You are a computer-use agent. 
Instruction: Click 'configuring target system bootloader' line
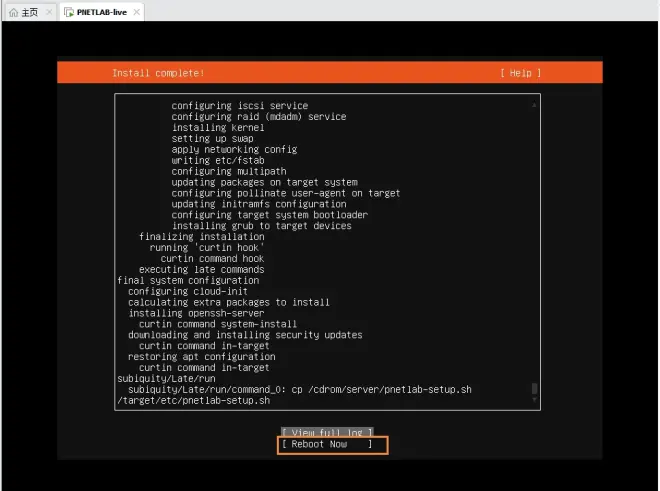(269, 215)
